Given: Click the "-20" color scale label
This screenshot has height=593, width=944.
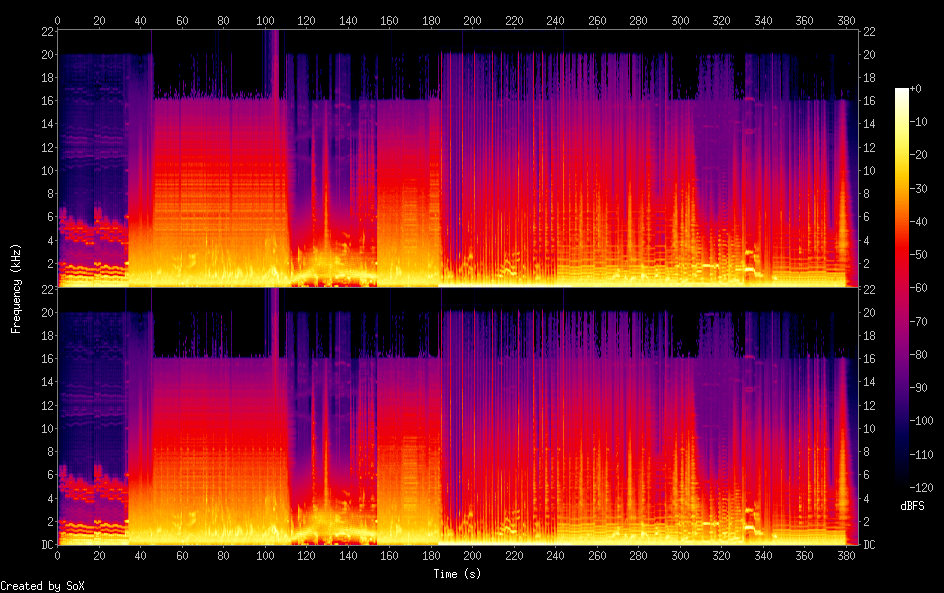Looking at the screenshot, I should (918, 155).
